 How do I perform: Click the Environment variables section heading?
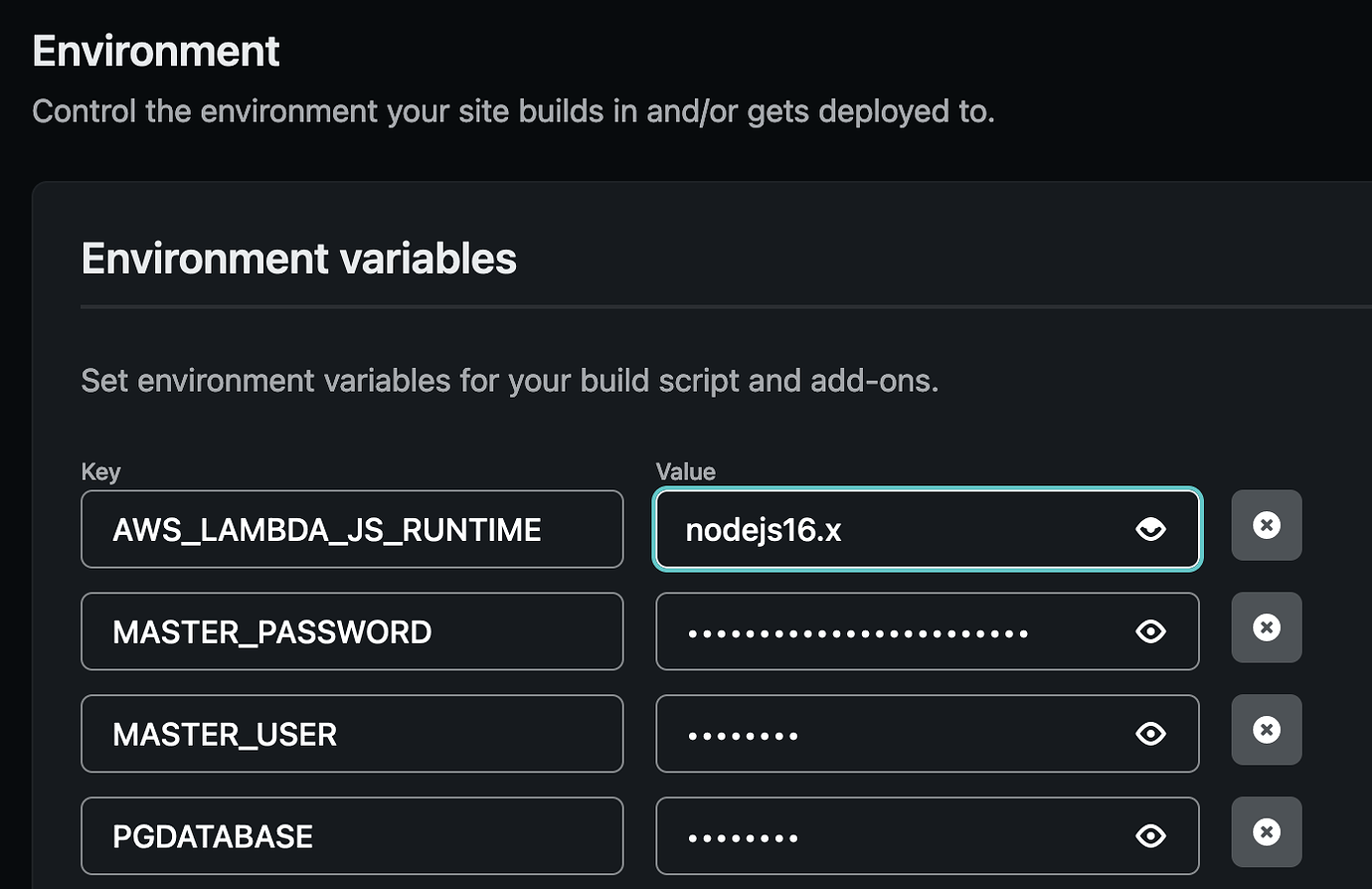click(x=298, y=259)
